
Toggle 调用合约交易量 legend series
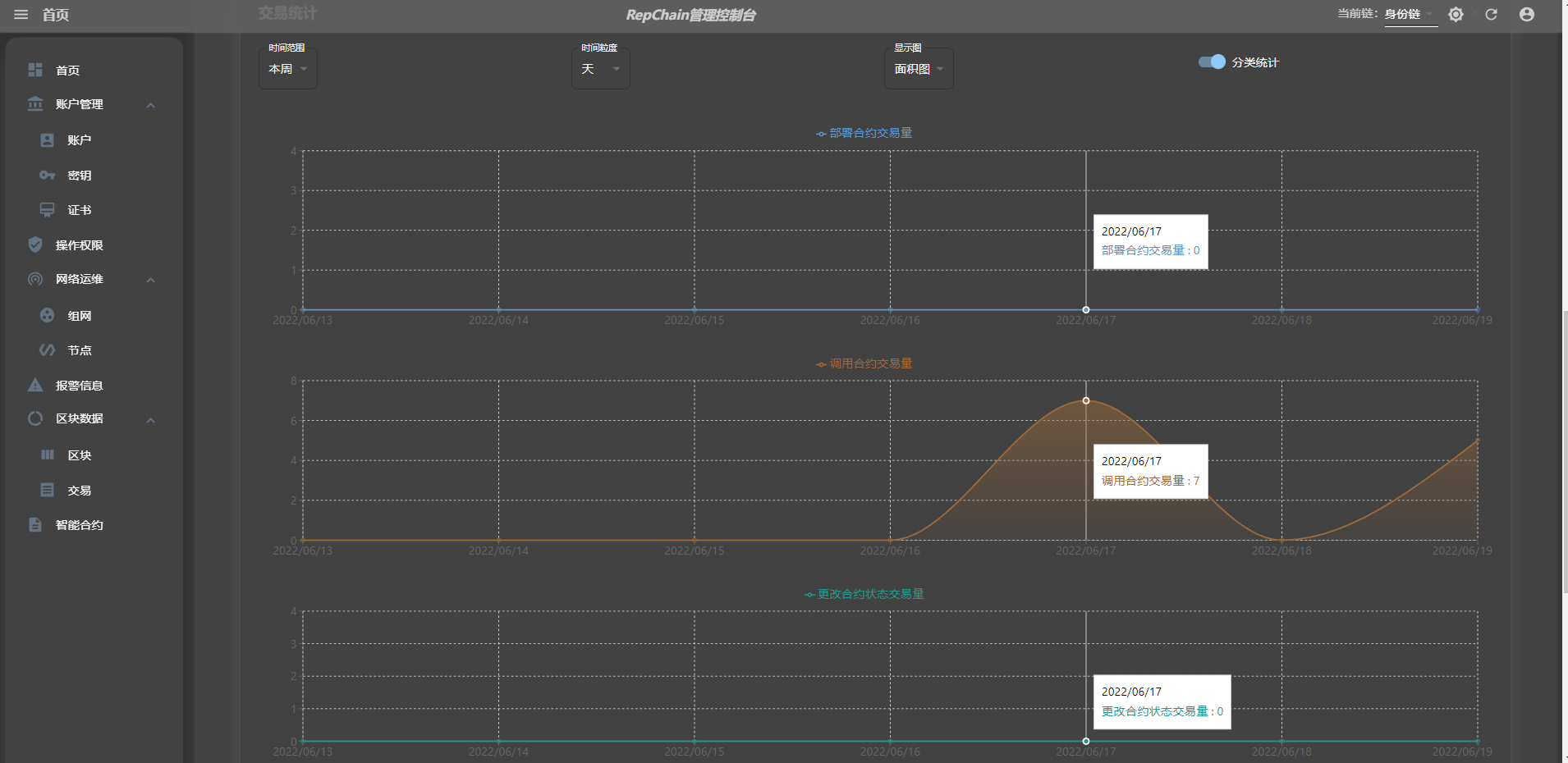tap(864, 363)
